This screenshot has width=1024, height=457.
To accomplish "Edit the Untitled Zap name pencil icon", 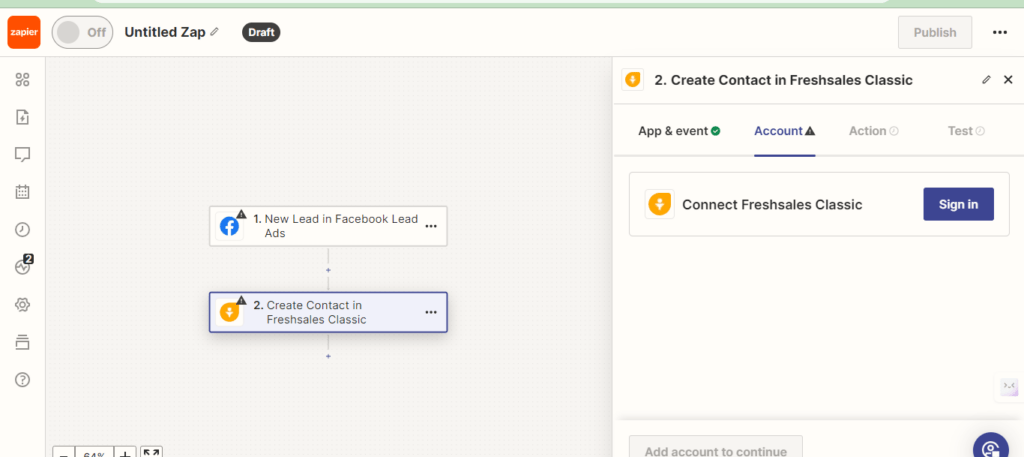I will (x=215, y=32).
